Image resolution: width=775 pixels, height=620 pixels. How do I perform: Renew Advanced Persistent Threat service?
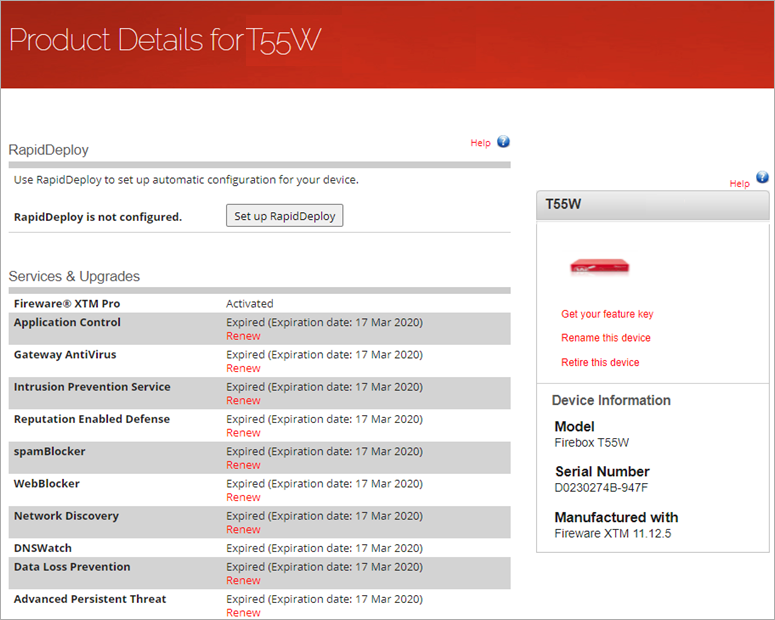coord(243,612)
